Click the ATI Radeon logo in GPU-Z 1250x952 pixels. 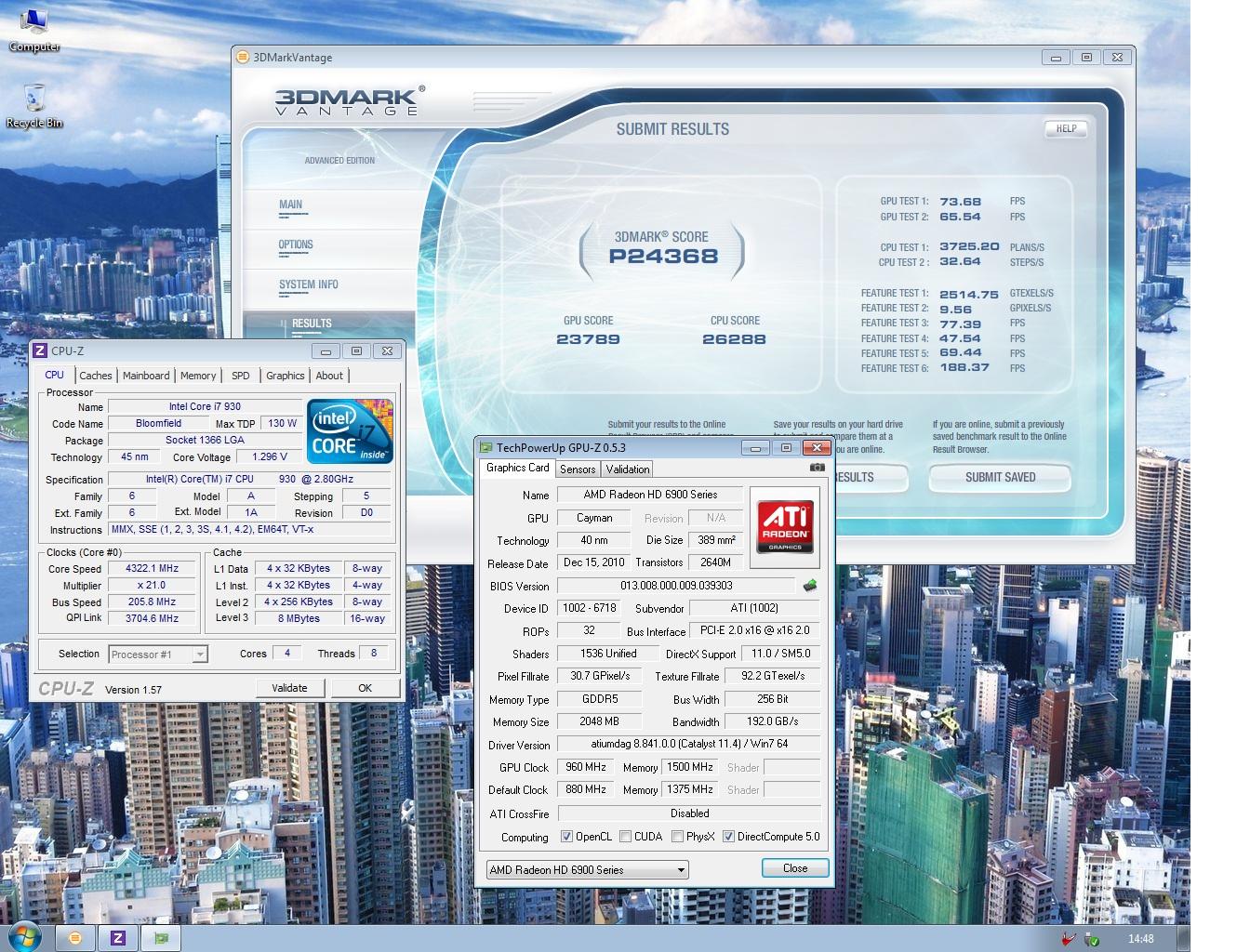coord(785,526)
